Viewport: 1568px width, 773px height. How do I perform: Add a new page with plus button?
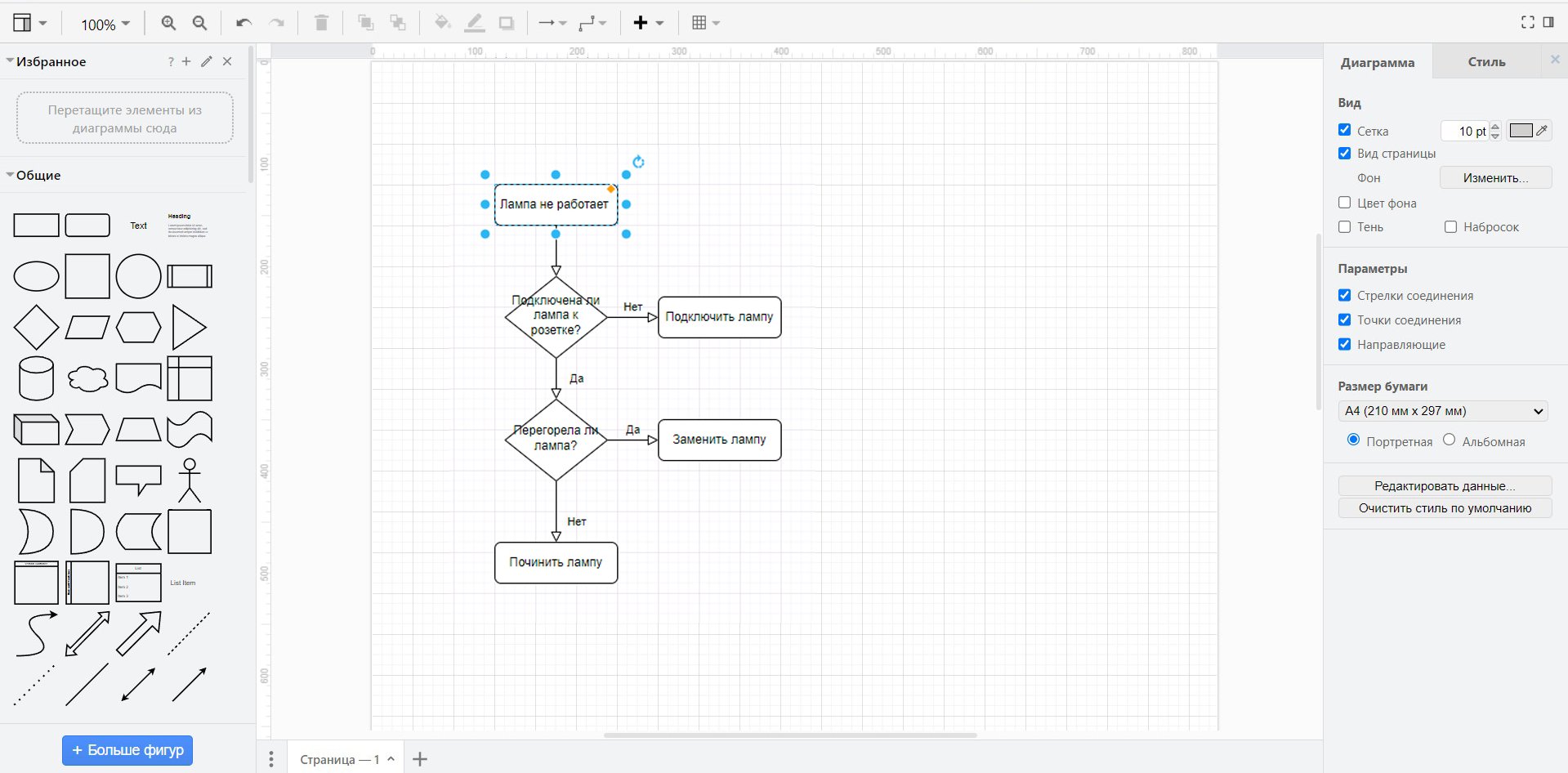[420, 759]
